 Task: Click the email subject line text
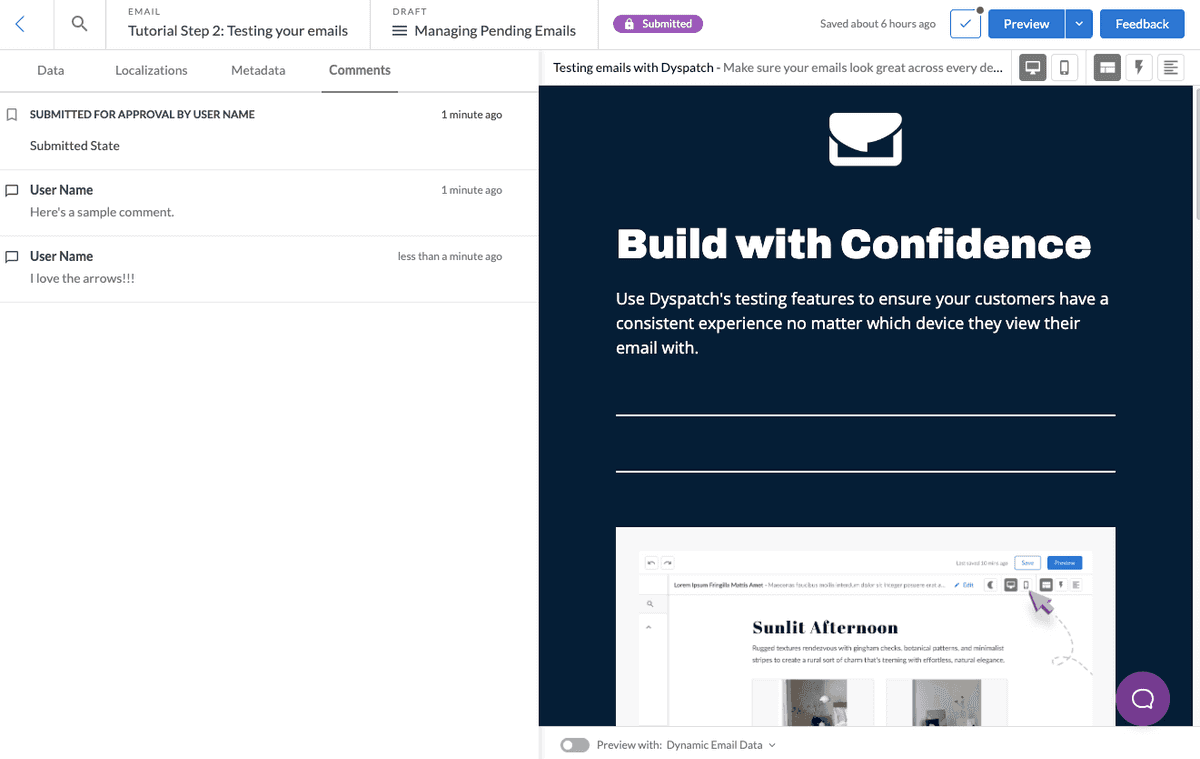(778, 68)
